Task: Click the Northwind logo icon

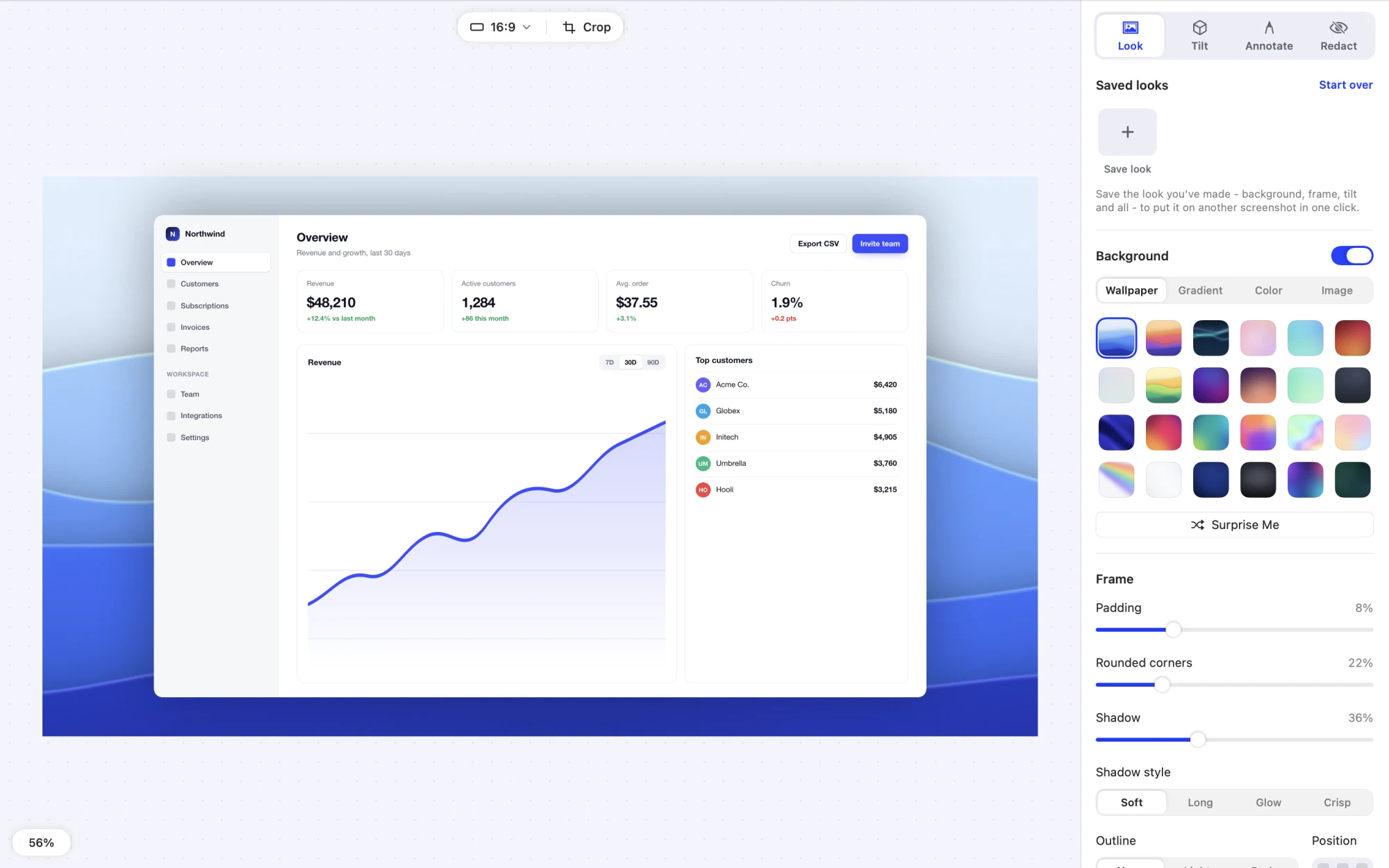Action: point(173,234)
